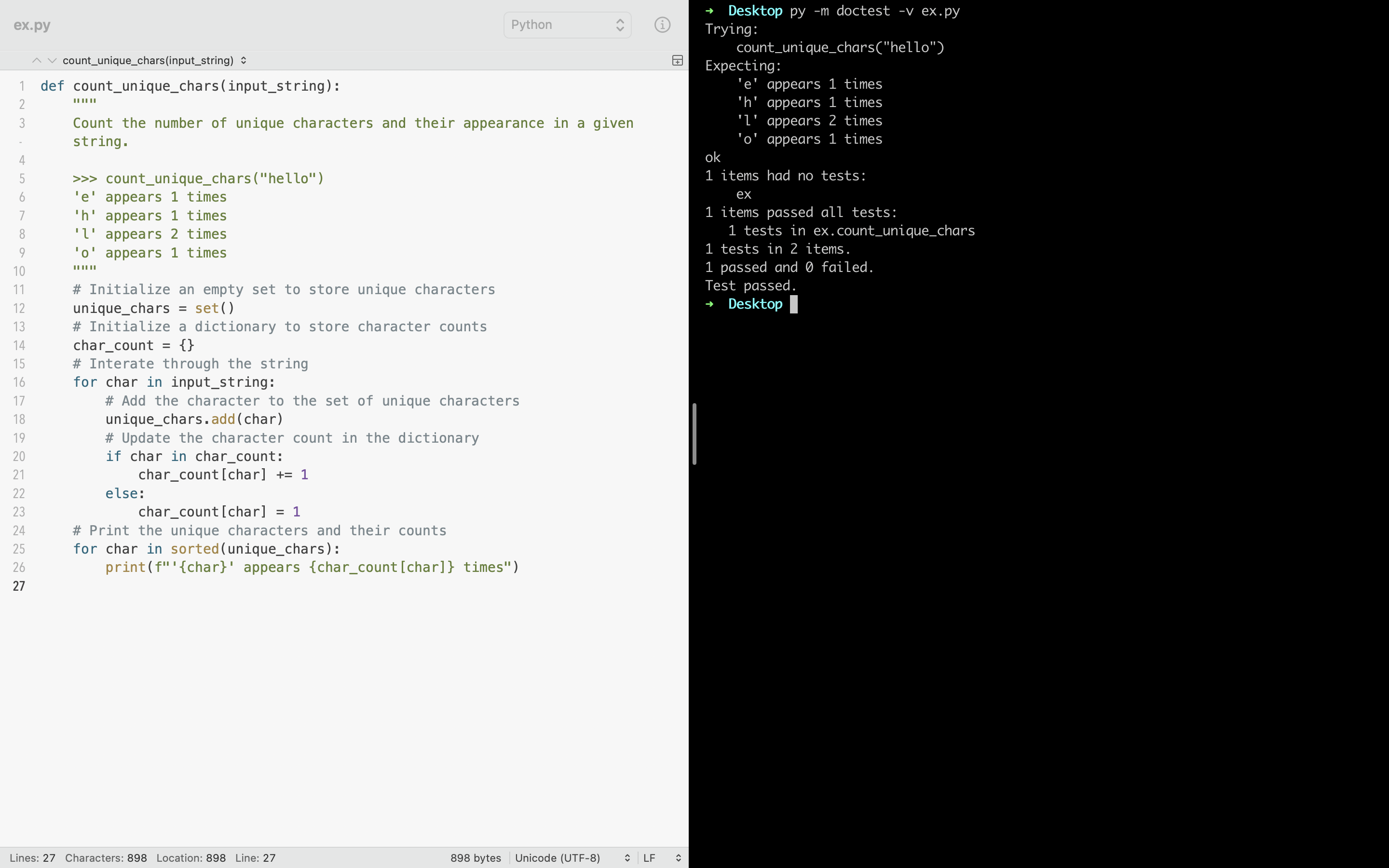Click the ex.py file title

click(x=32, y=25)
